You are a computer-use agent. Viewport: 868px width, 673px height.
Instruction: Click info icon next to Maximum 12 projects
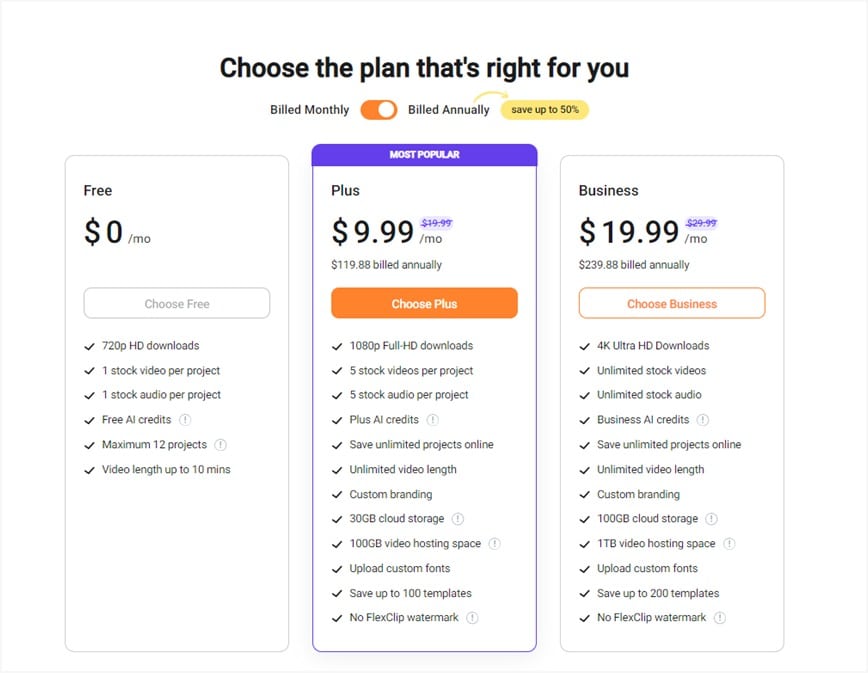(x=221, y=445)
